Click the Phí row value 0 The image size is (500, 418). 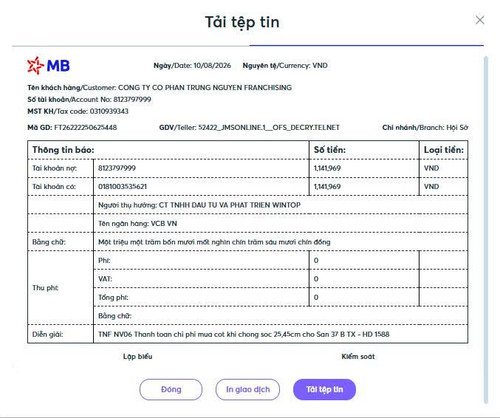[316, 260]
